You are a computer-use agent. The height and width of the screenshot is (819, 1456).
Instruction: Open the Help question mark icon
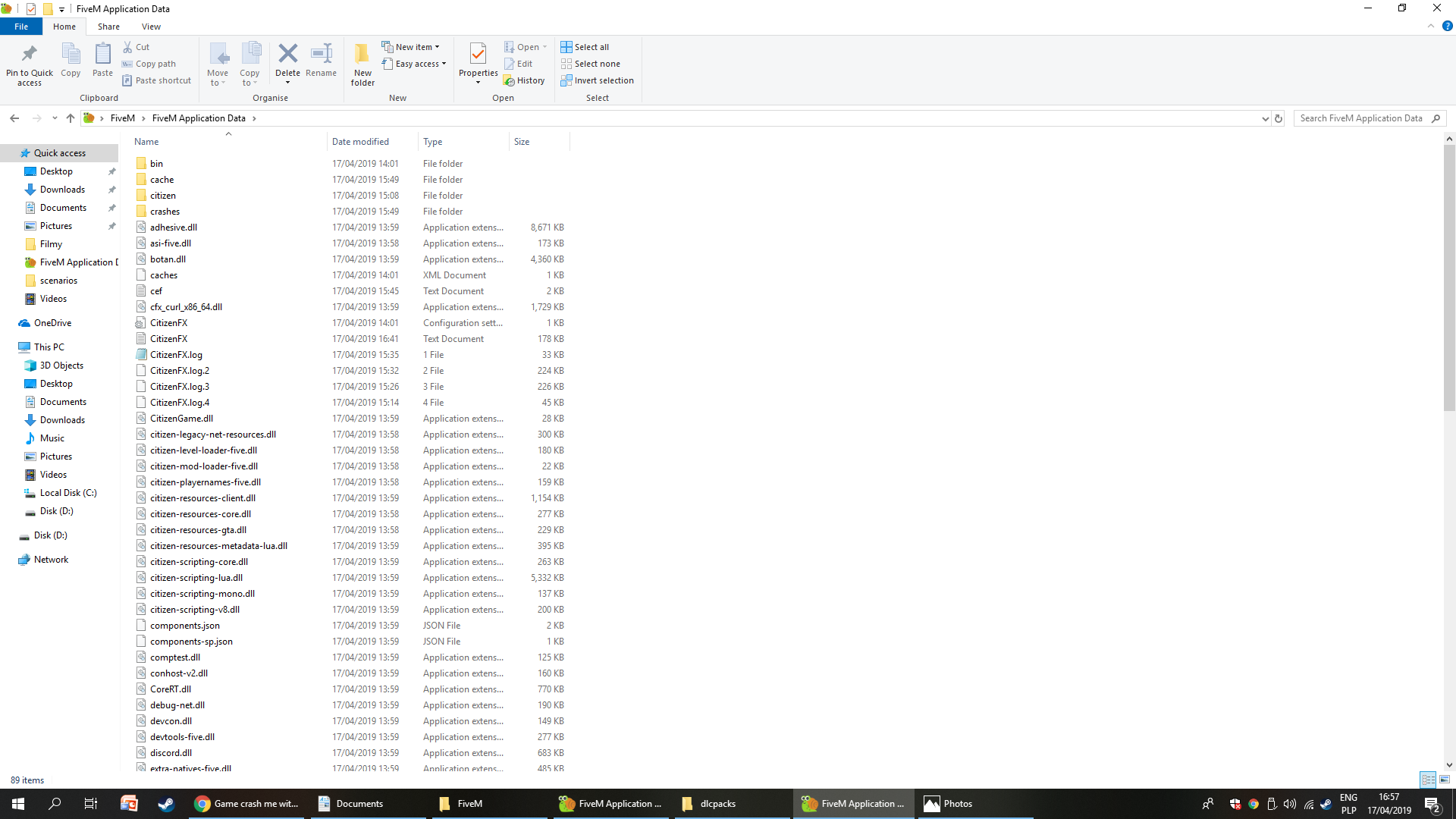1447,26
